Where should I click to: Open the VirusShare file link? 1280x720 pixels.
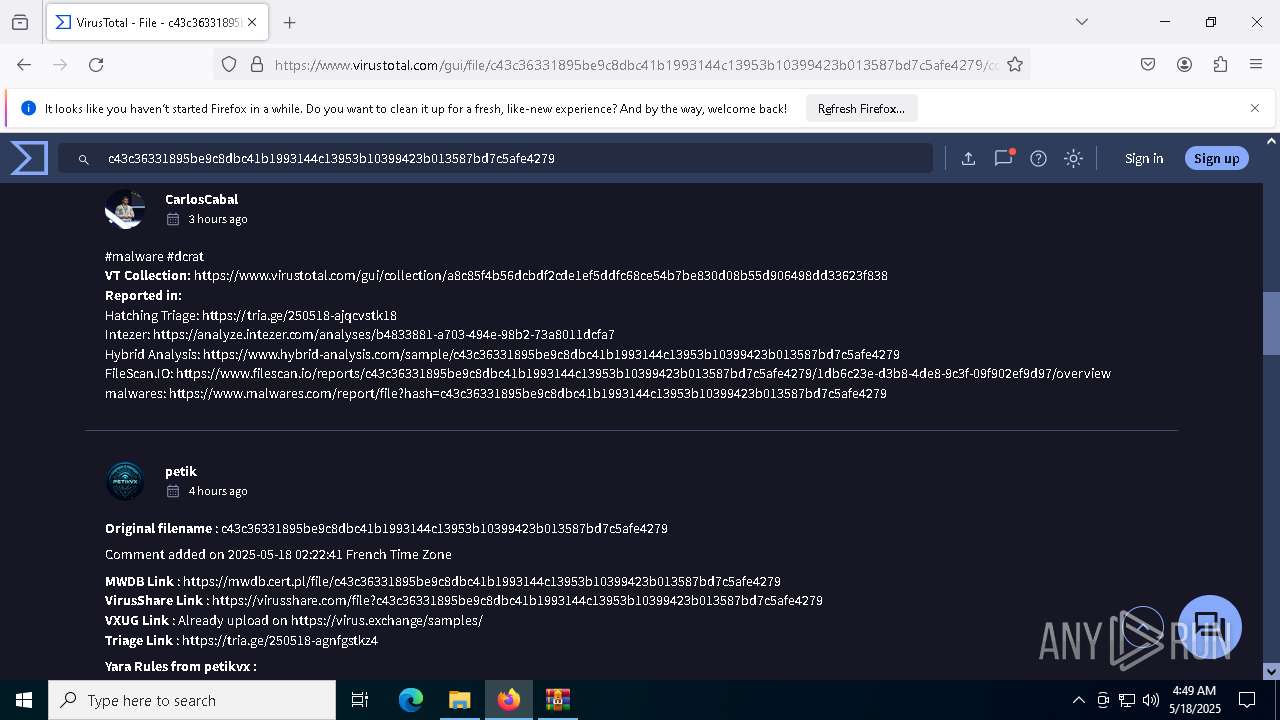click(517, 600)
